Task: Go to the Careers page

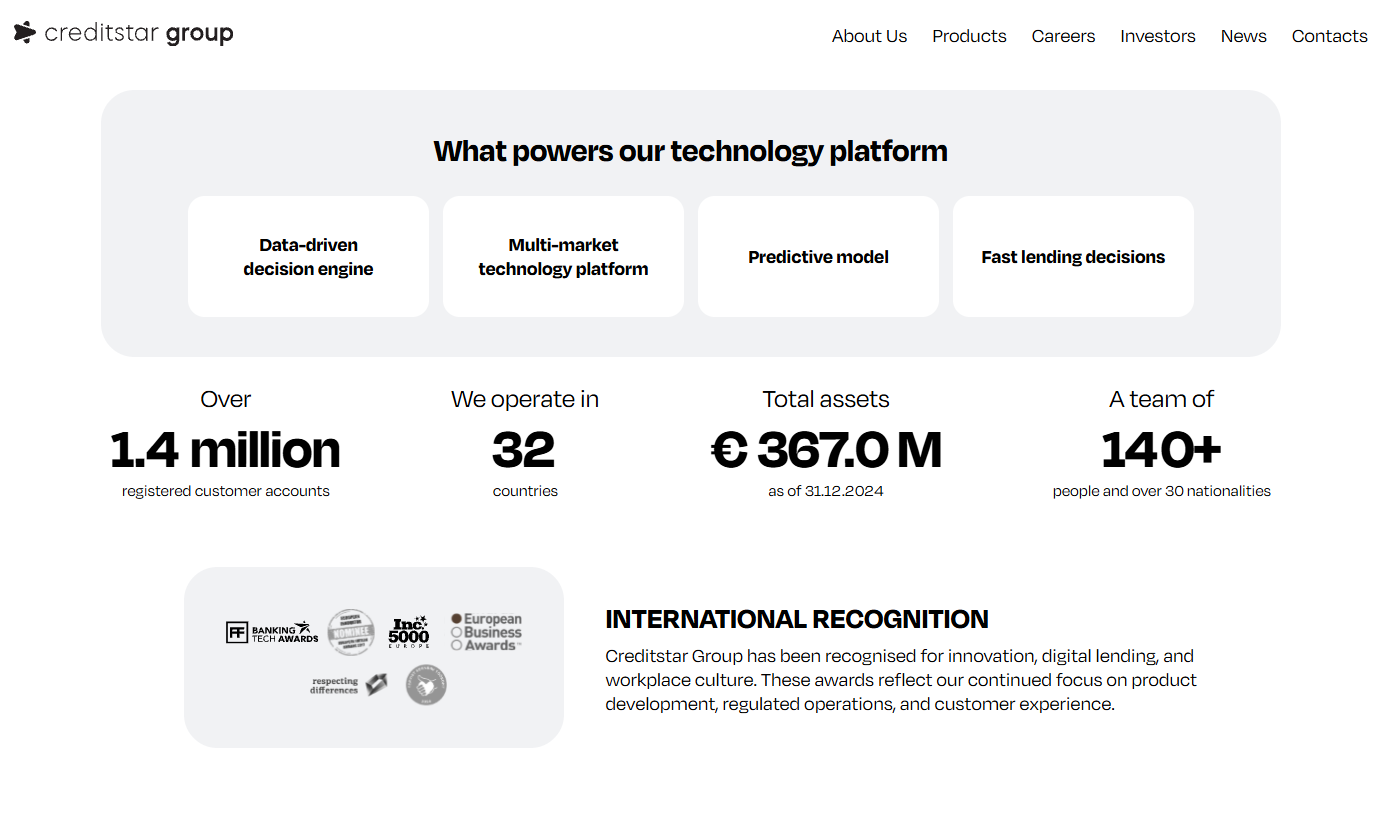Action: (1063, 36)
